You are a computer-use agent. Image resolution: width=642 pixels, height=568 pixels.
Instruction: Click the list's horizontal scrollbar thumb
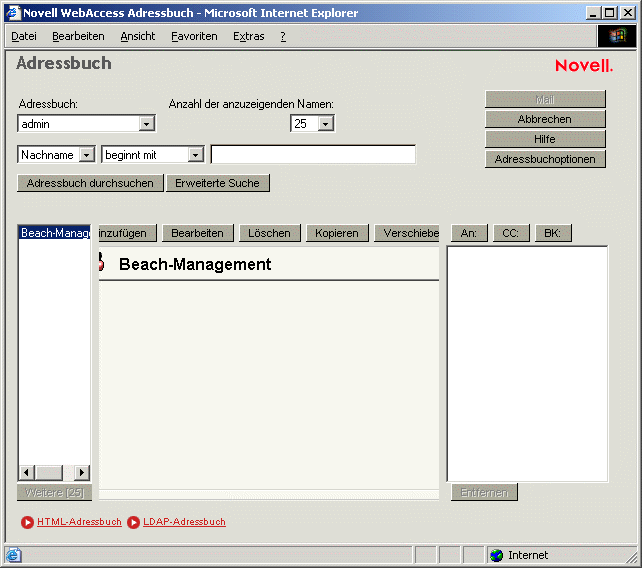coord(49,473)
